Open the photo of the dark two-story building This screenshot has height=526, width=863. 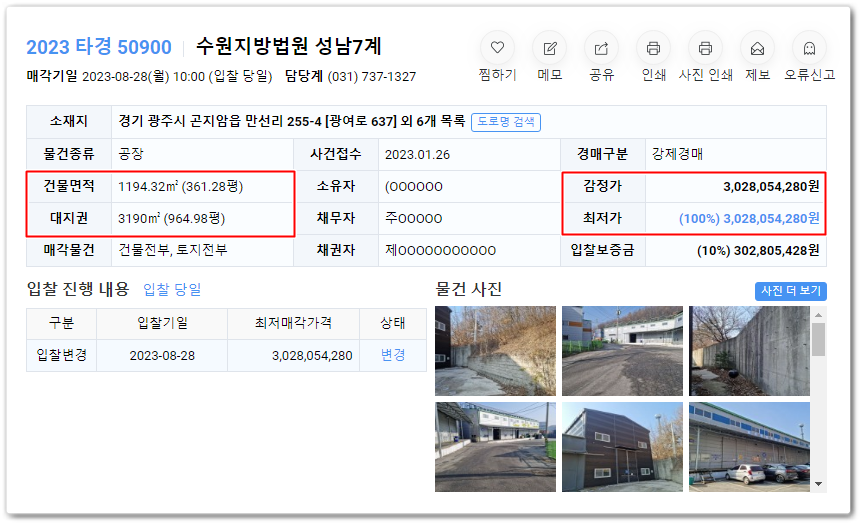click(x=622, y=447)
